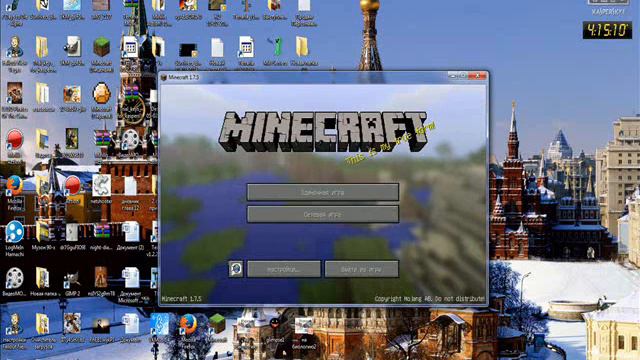This screenshot has width=640, height=360.
Task: Click 'Выйти из игры' quit button
Action: pyautogui.click(x=362, y=269)
